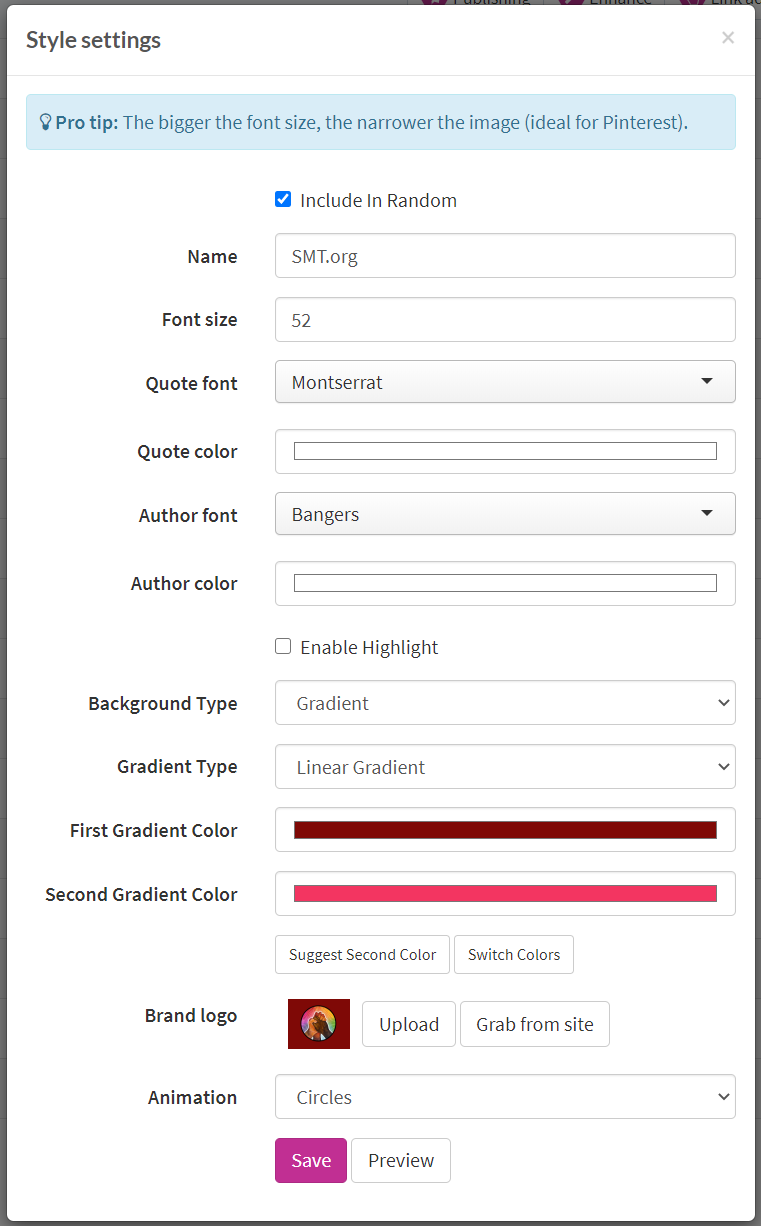Pick the Quote color swatch
Screen dimensions: 761x1226
(505, 451)
